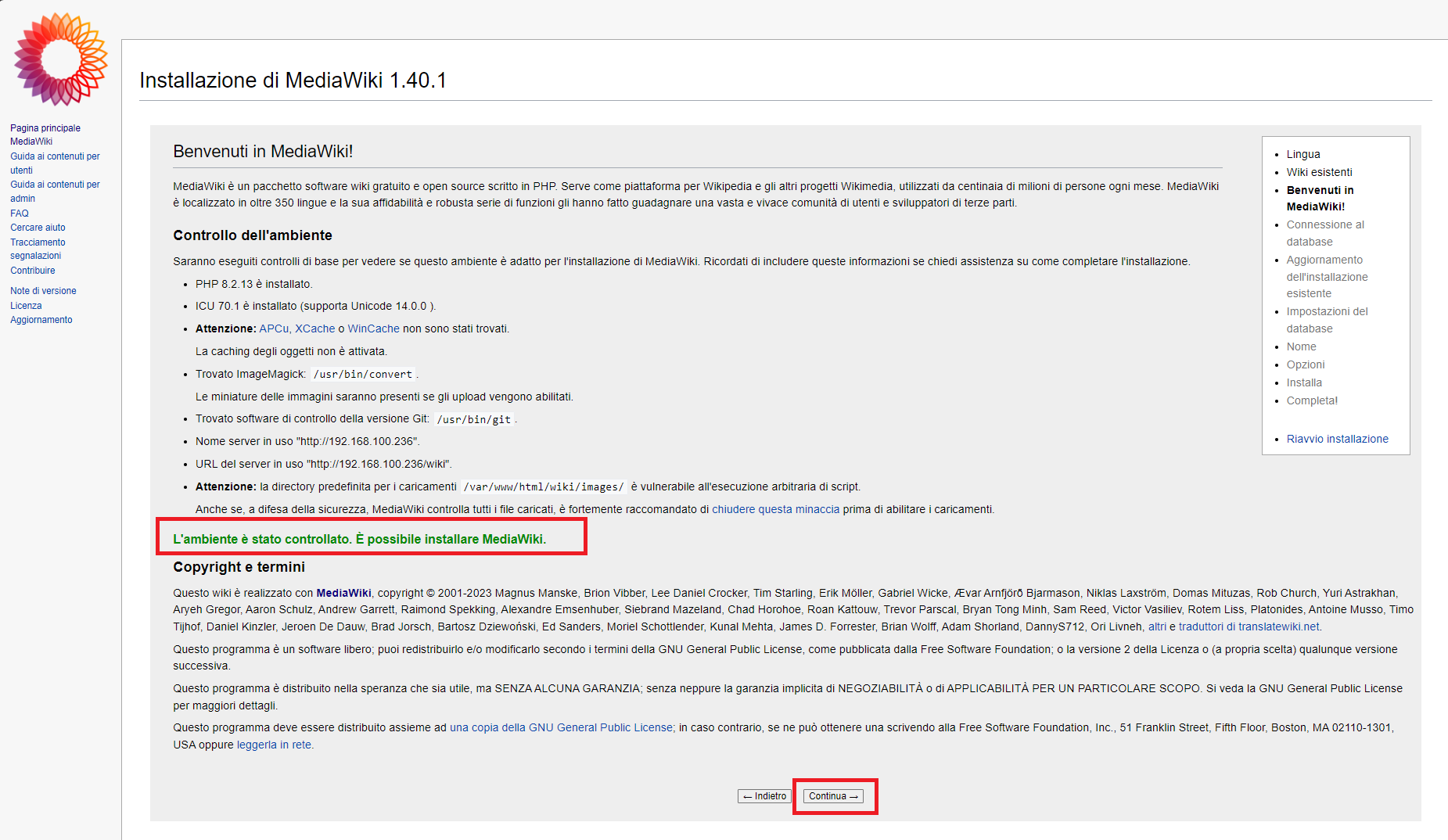Select the Benvenuti in MediaWiki! step

click(x=1320, y=198)
